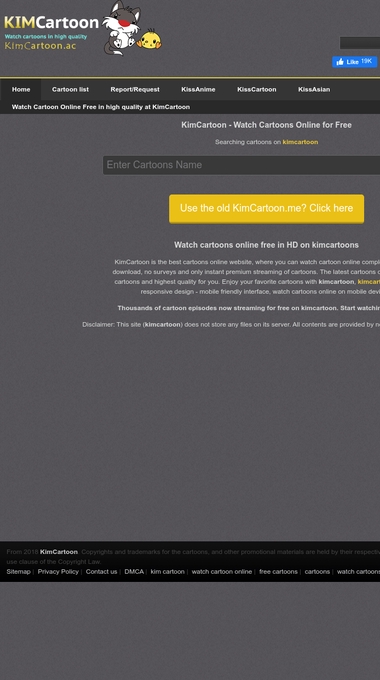Image resolution: width=380 pixels, height=680 pixels.
Task: Click the 'cartoons' footer link
Action: (x=317, y=572)
